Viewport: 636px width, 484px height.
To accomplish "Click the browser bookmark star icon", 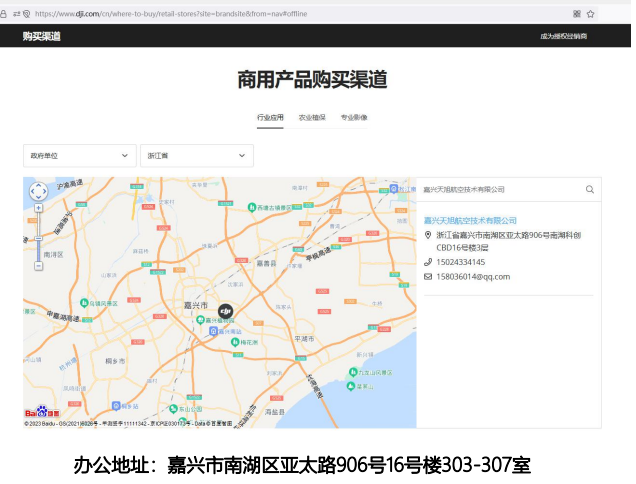I will coord(591,14).
